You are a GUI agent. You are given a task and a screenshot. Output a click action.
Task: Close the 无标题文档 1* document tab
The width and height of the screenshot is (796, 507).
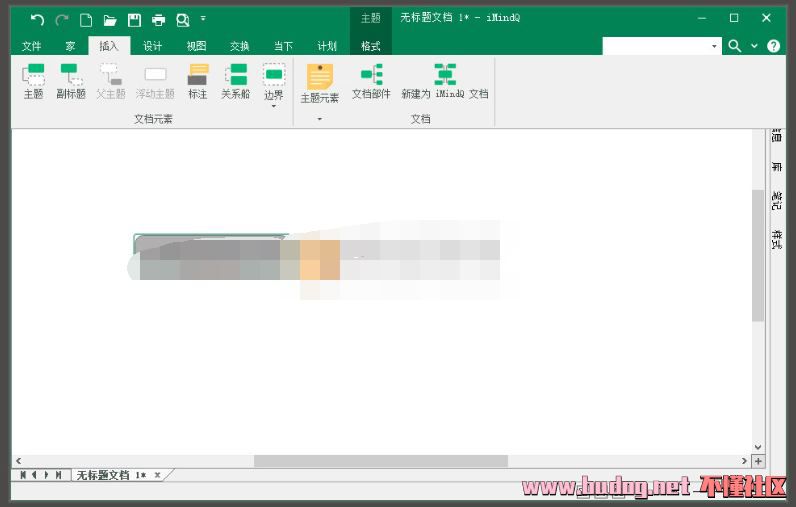157,475
